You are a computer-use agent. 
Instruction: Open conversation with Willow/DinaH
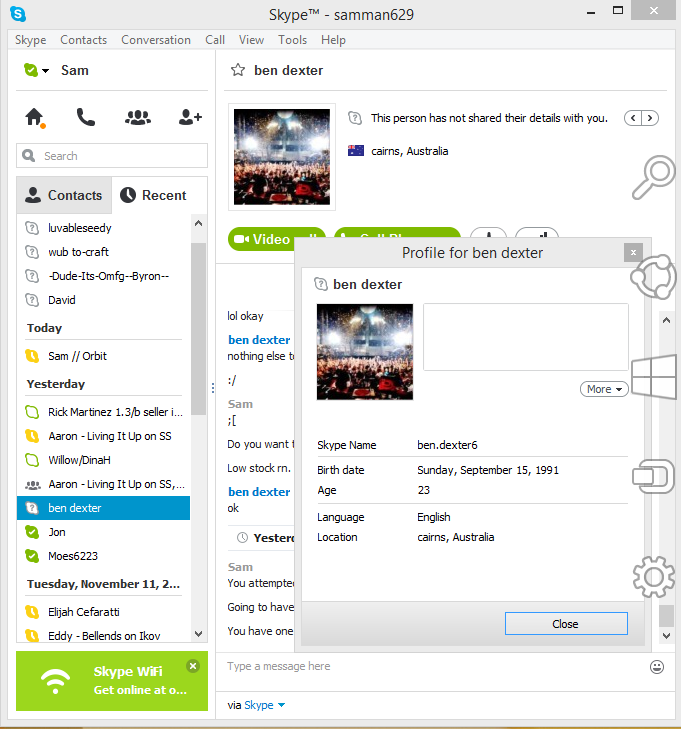[x=103, y=460]
